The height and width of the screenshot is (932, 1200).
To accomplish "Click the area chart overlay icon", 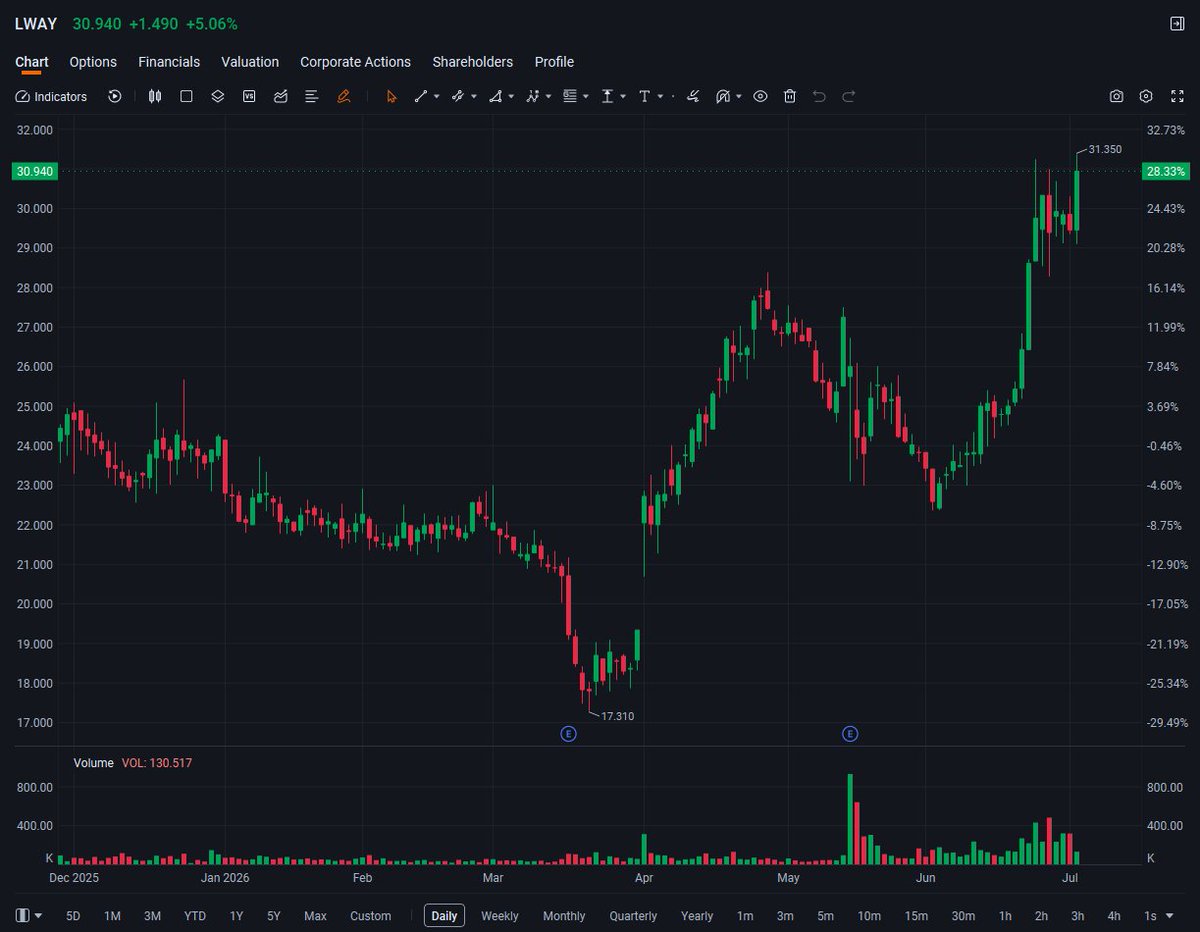I will pyautogui.click(x=281, y=96).
